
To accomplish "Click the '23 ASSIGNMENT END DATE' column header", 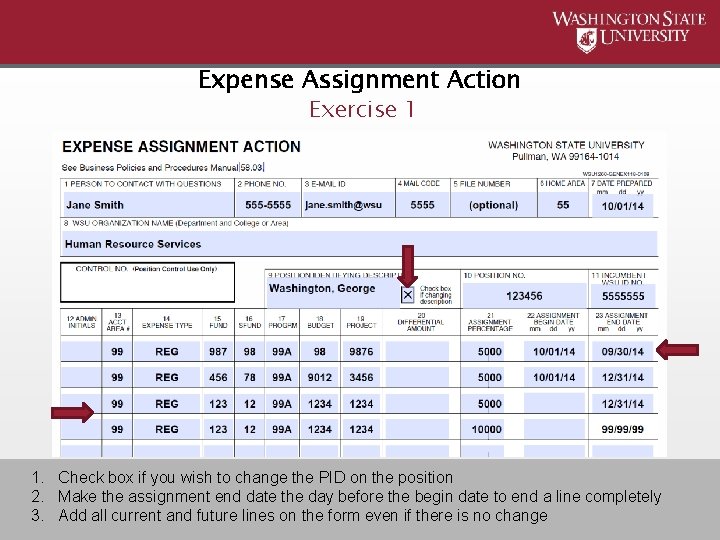I will (x=621, y=322).
